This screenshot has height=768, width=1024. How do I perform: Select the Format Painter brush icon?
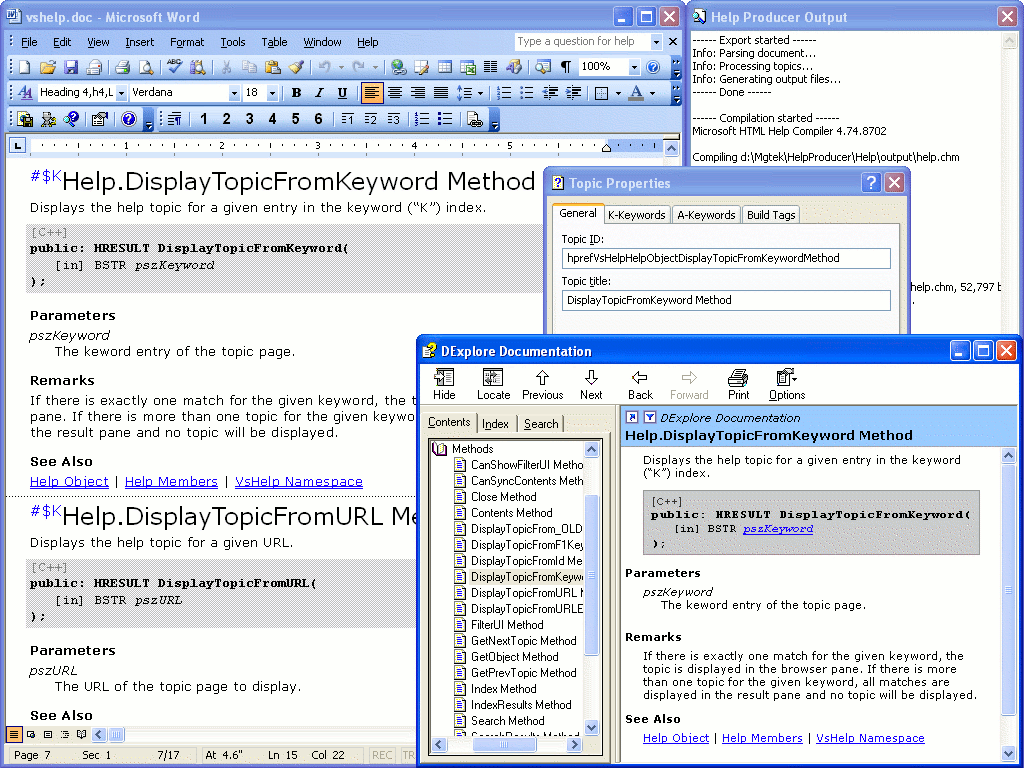tap(296, 67)
